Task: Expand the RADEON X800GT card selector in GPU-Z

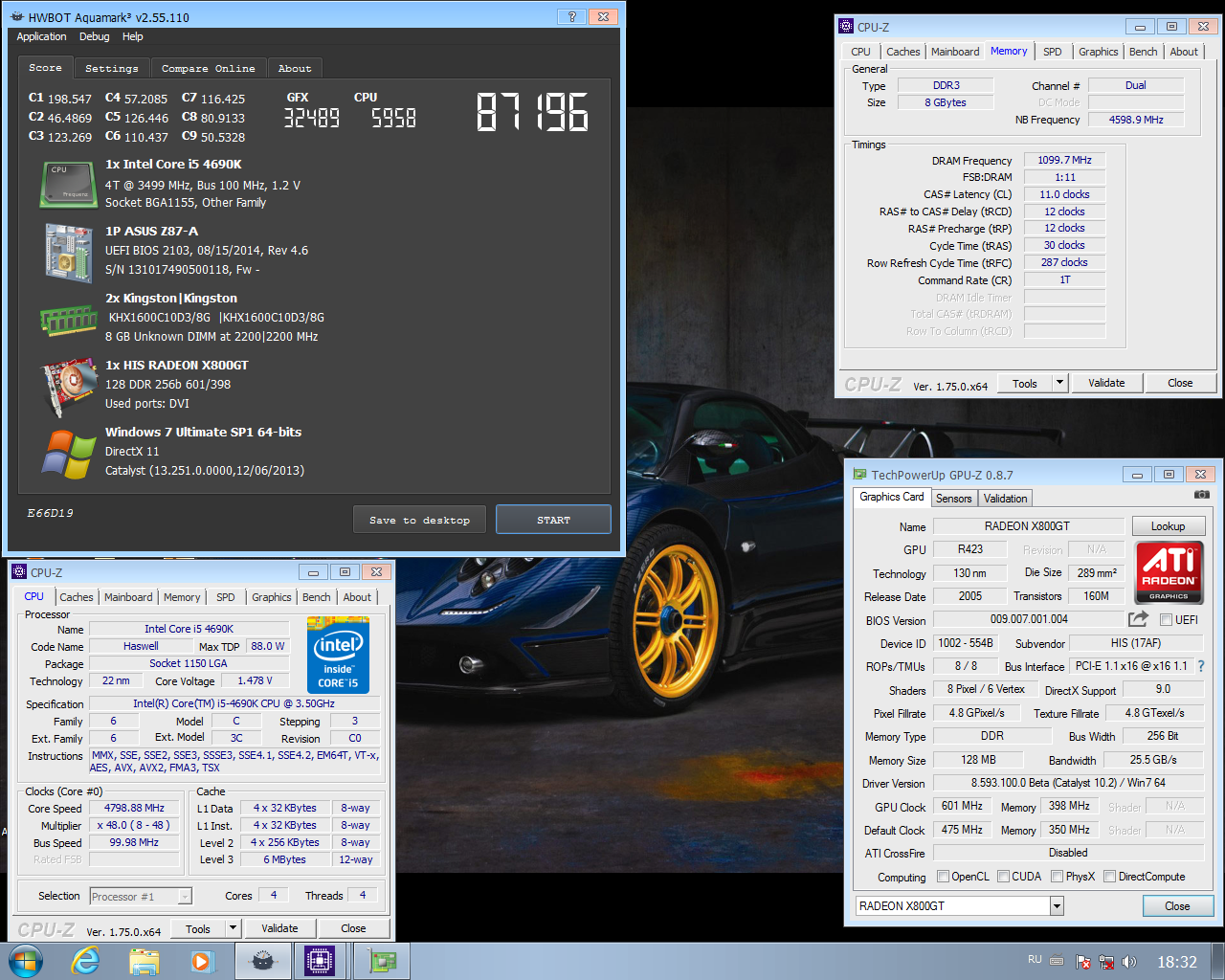Action: [1057, 905]
